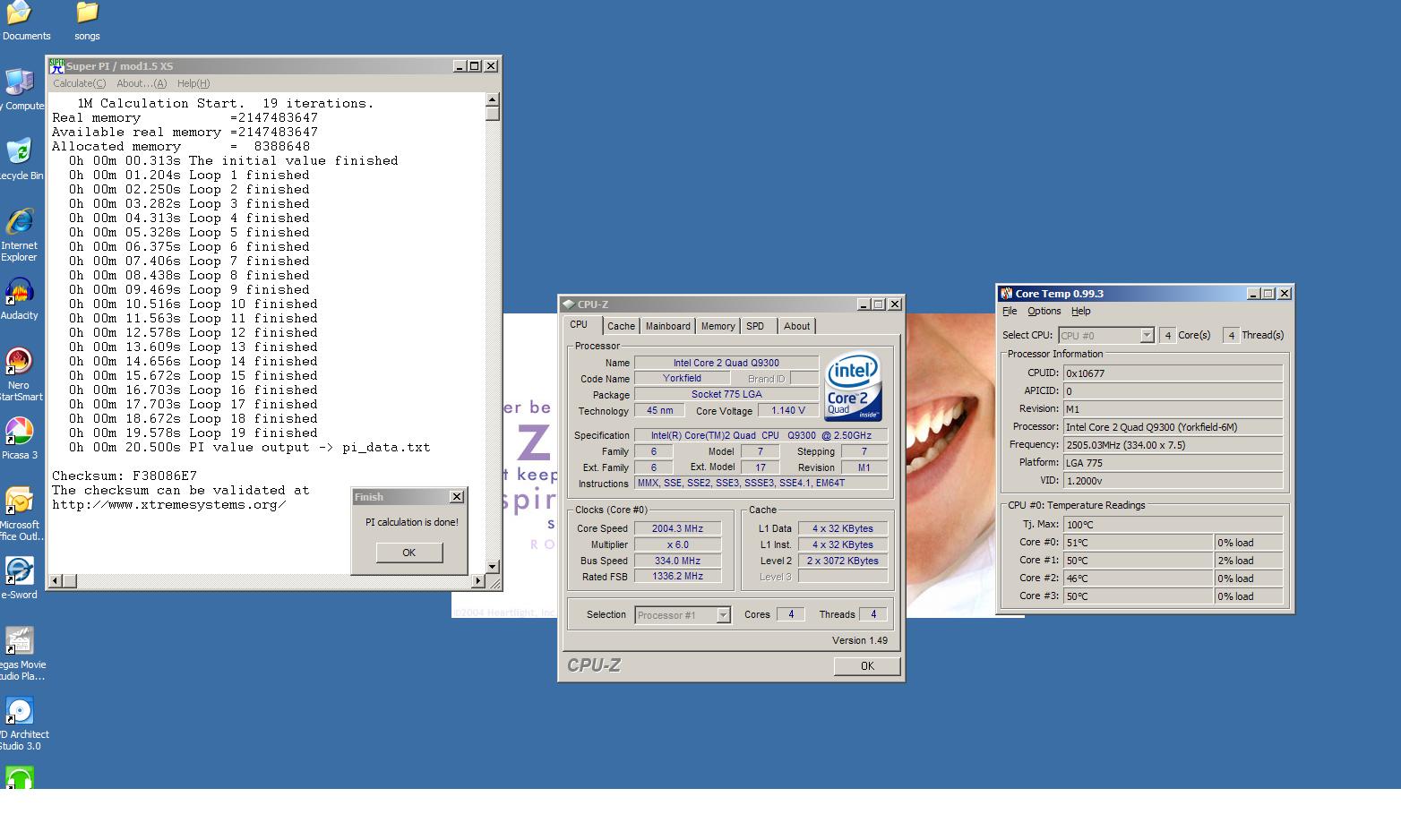Screen dimensions: 1401x840
Task: Click the Core #3 temperature reading
Action: (x=1139, y=596)
